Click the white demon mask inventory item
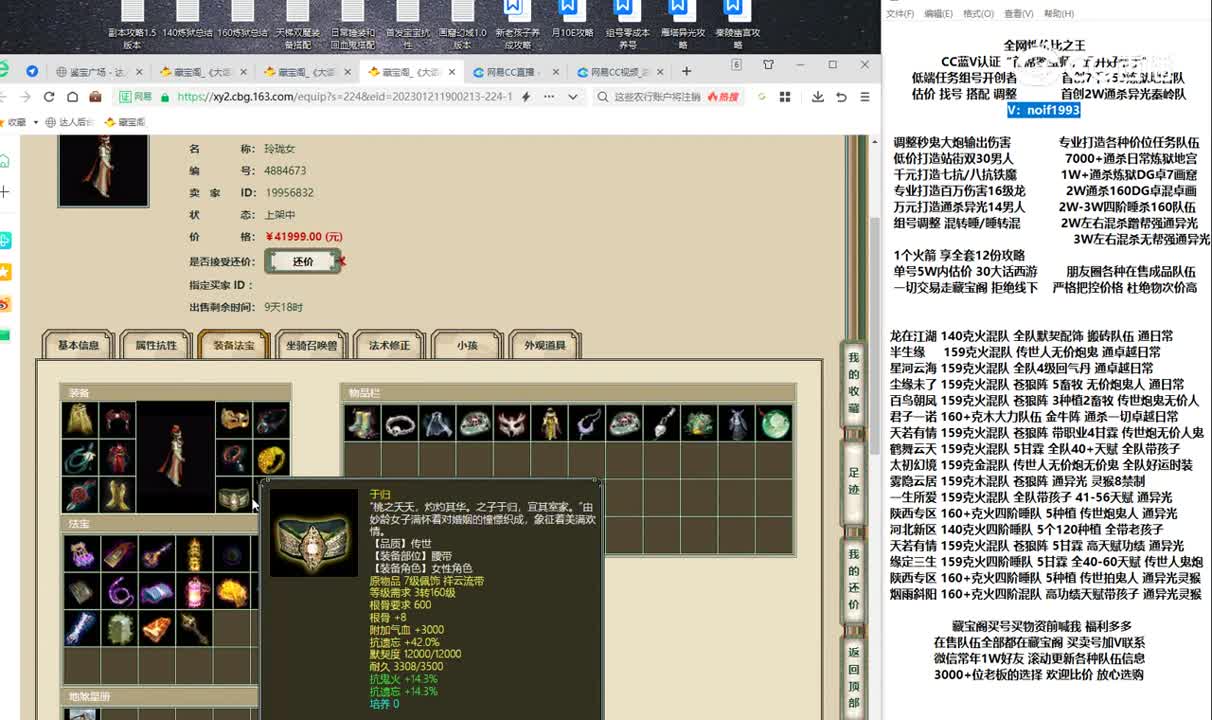 click(512, 423)
